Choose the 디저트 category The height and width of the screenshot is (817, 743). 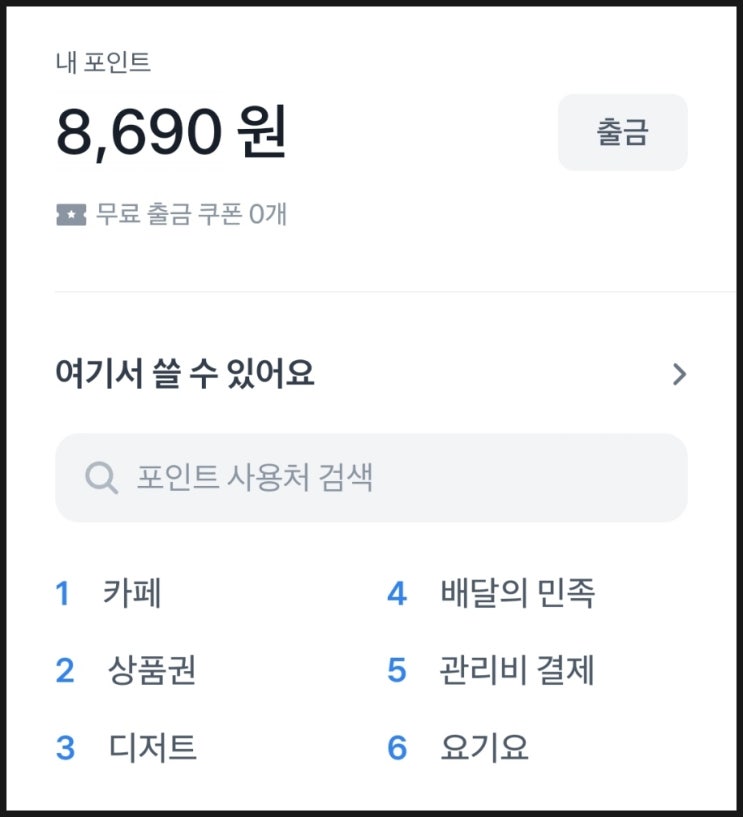pyautogui.click(x=153, y=747)
